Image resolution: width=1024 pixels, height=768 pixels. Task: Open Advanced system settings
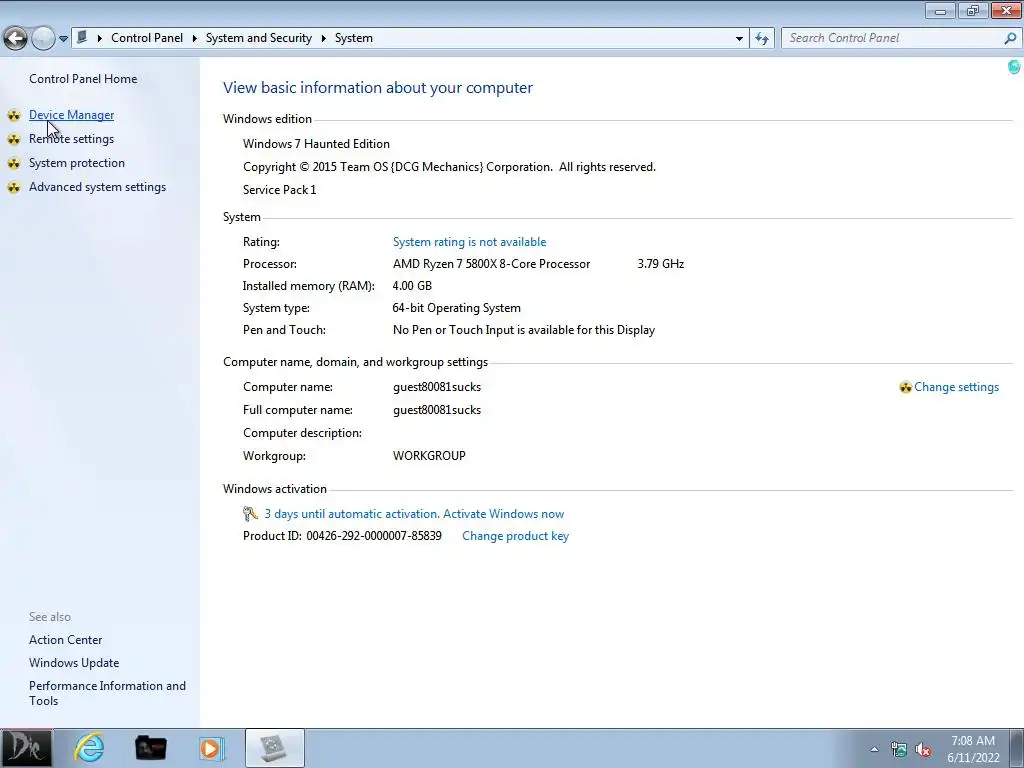tap(97, 187)
